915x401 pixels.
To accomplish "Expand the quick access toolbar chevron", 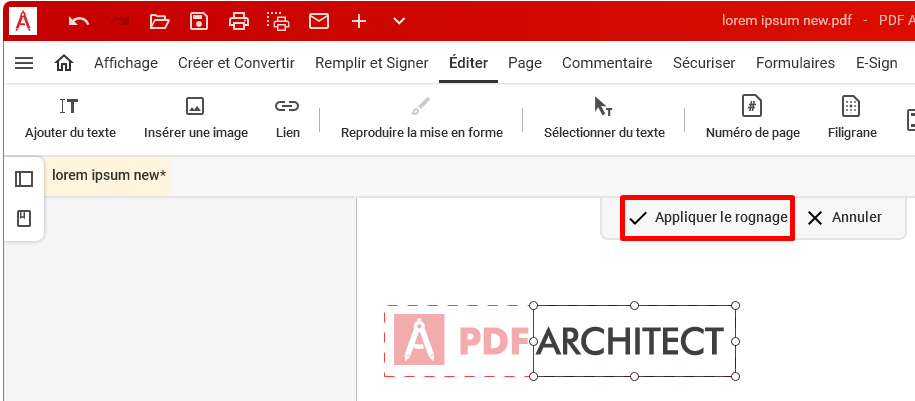I will coord(399,22).
